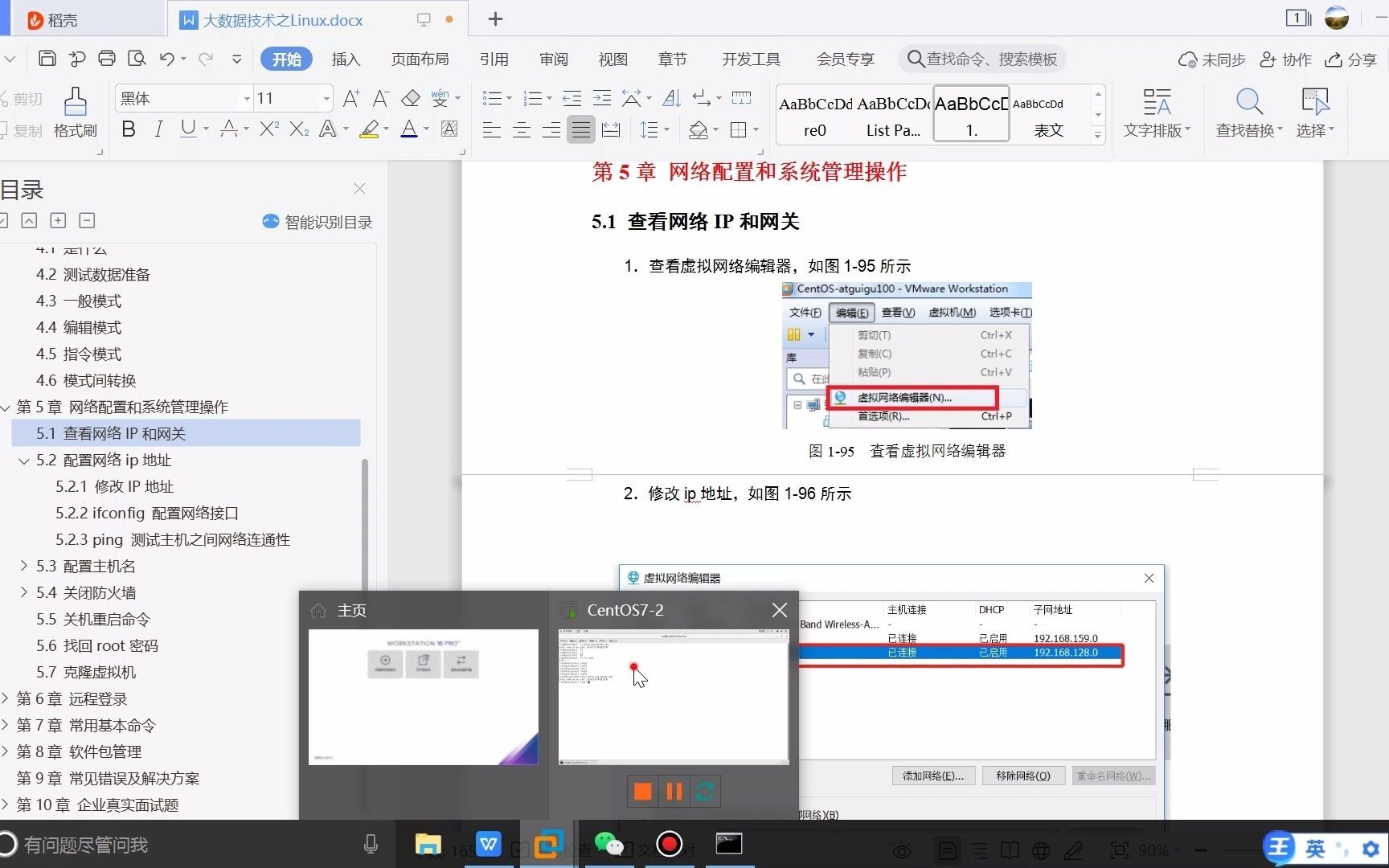Screen dimensions: 1389x868
Task: Click the Redo arrow icon
Action: (x=206, y=59)
